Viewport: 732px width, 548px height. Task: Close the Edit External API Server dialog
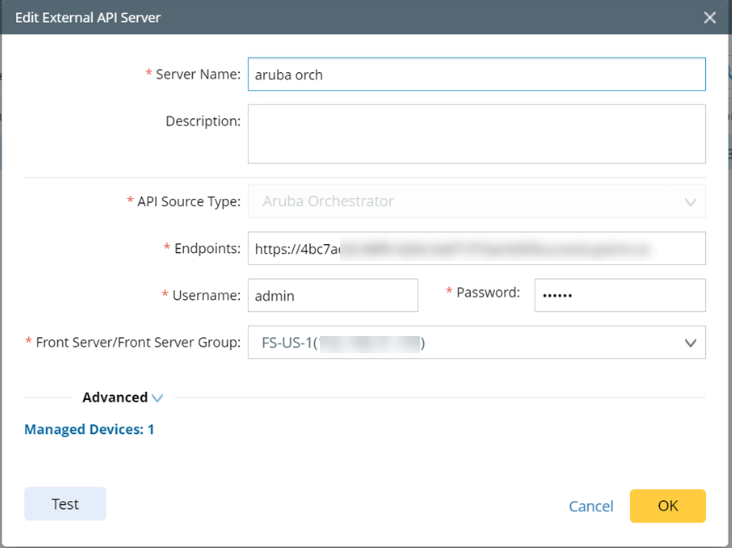pyautogui.click(x=710, y=17)
